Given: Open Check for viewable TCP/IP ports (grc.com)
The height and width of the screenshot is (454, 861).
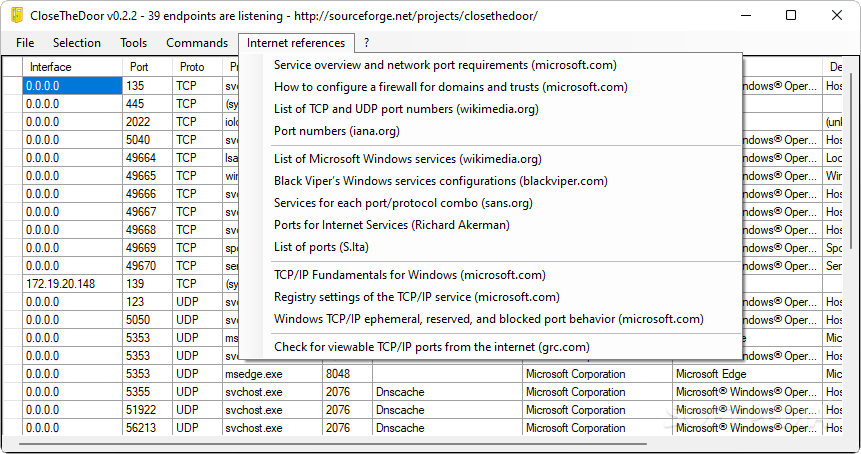Looking at the screenshot, I should coord(432,346).
